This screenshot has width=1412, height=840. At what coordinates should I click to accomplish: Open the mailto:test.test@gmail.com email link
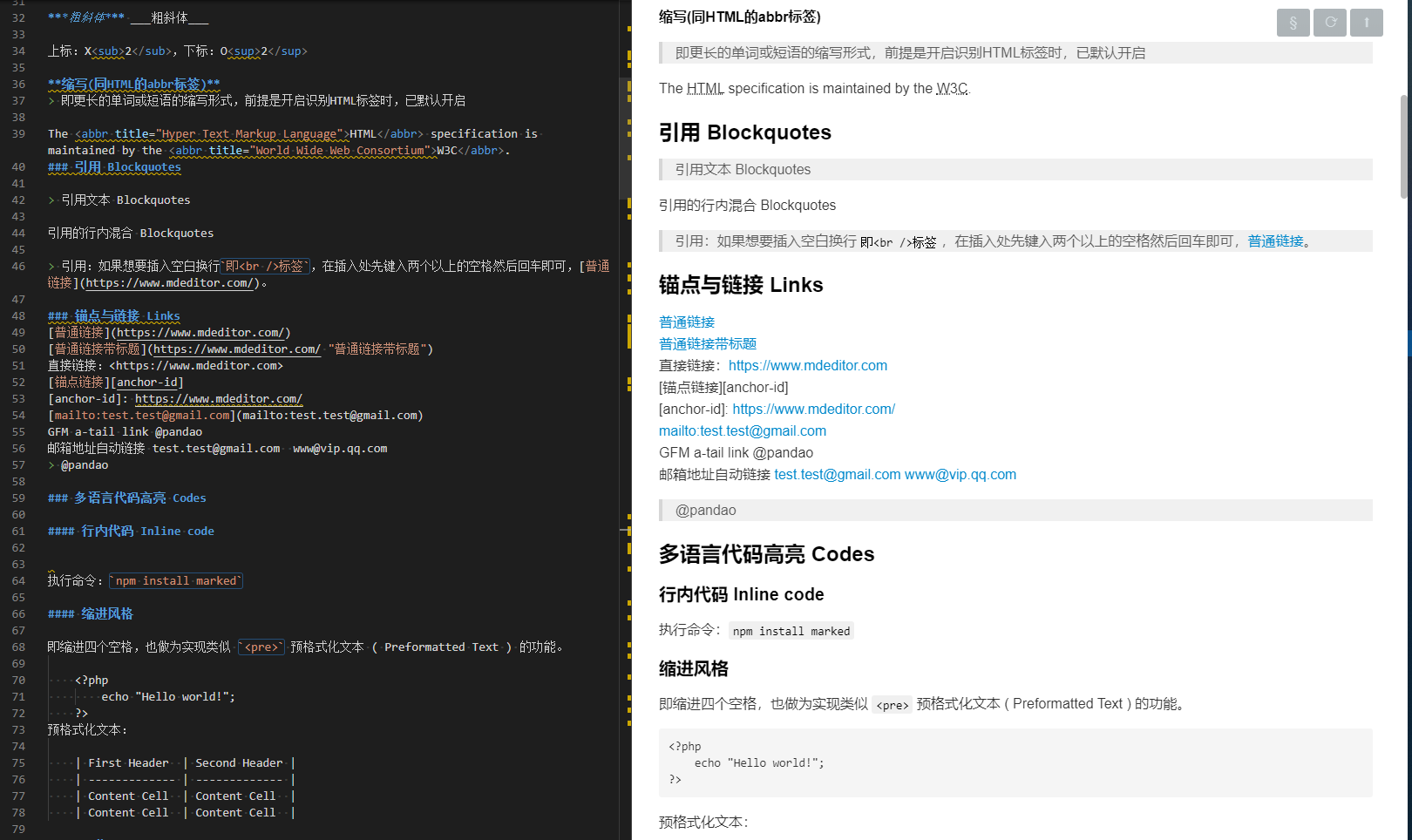[x=742, y=430]
